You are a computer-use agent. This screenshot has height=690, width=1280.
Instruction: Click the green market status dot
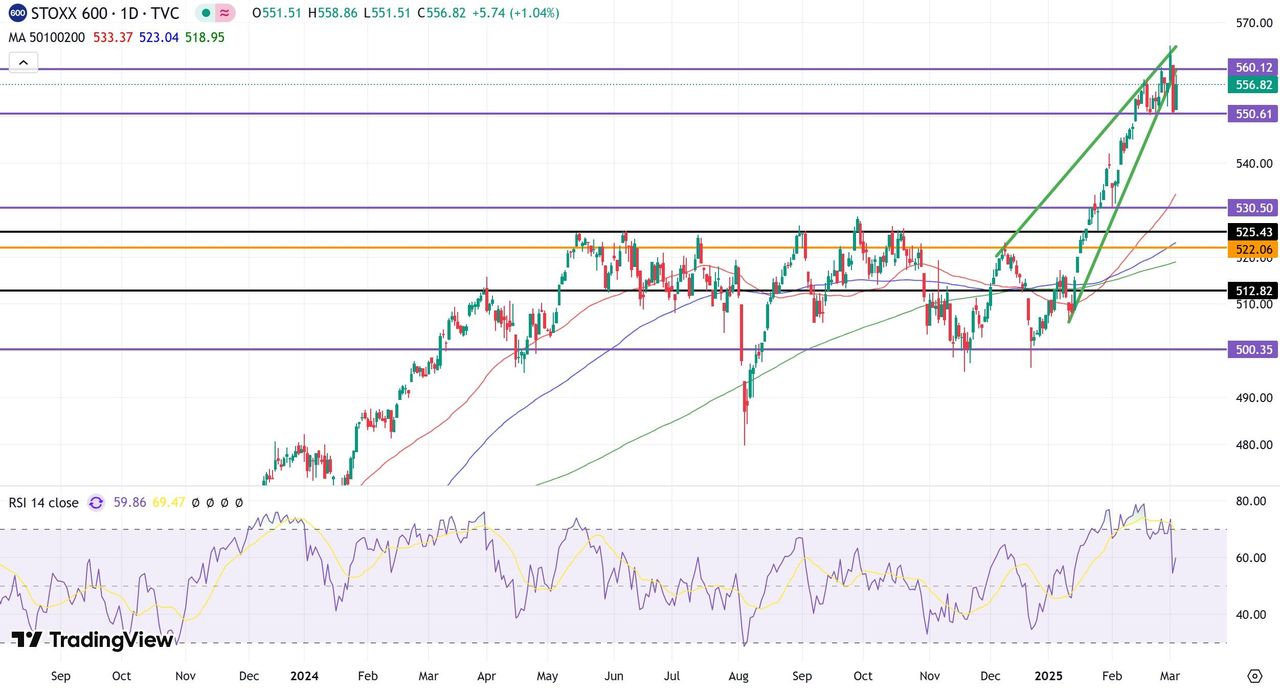coord(204,13)
